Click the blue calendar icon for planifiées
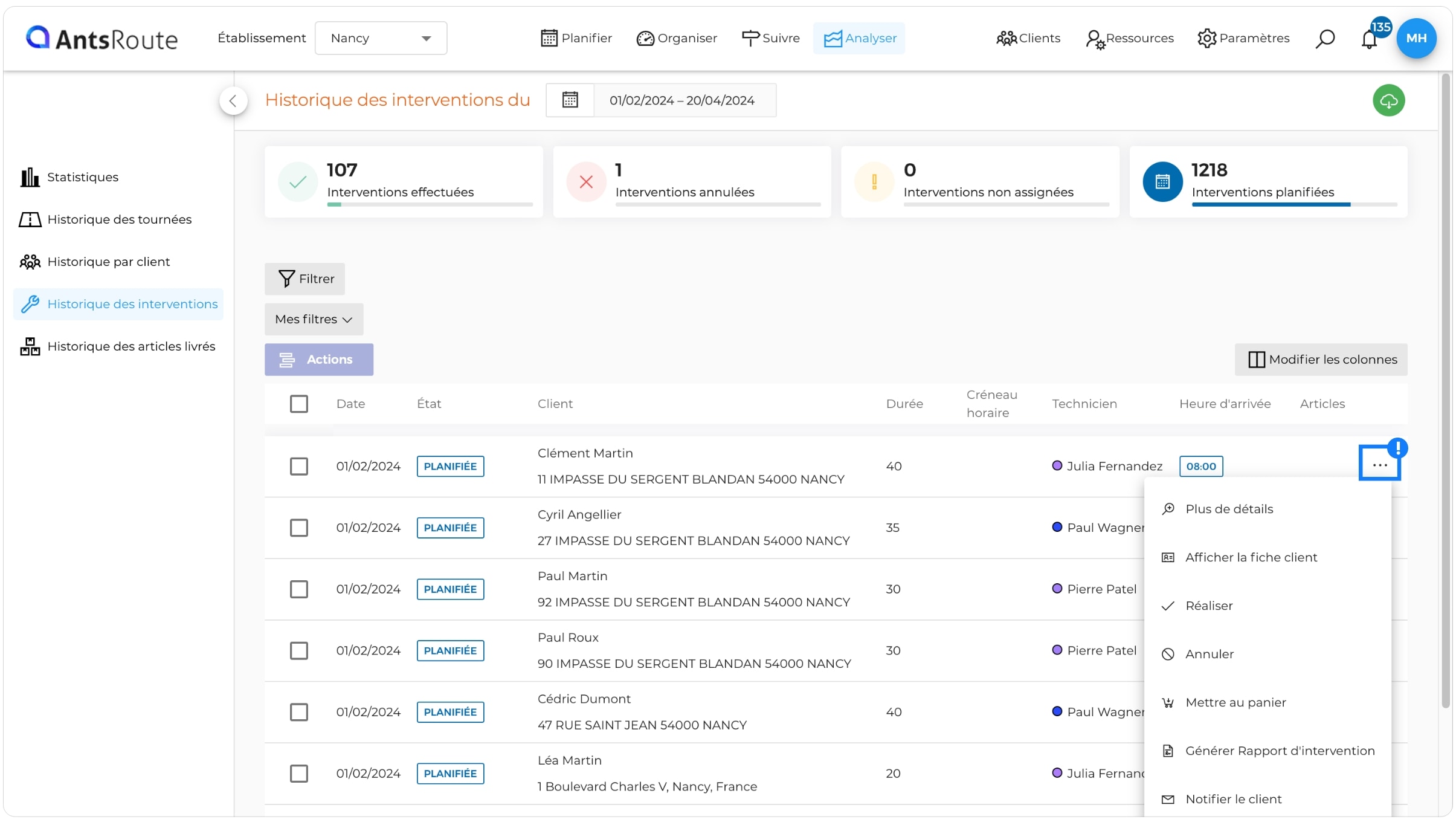The height and width of the screenshot is (825, 1456). pyautogui.click(x=1162, y=181)
